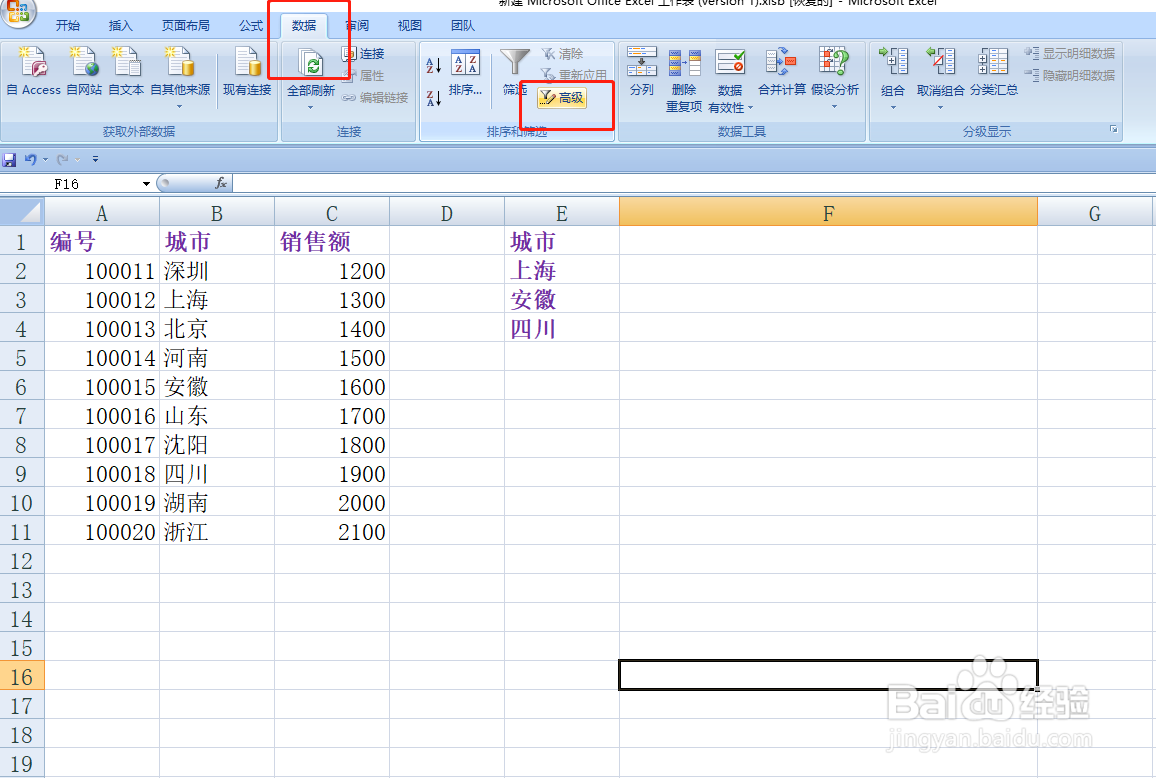Switch to 开始 Home tab
1156x778 pixels.
(x=68, y=26)
